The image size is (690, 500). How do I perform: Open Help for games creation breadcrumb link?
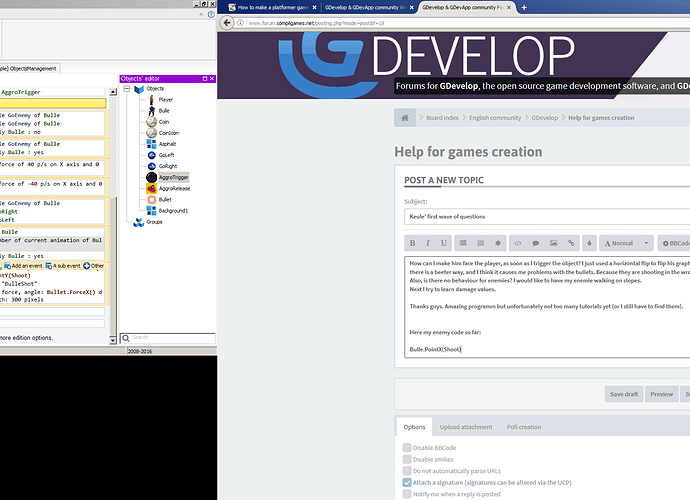point(601,118)
